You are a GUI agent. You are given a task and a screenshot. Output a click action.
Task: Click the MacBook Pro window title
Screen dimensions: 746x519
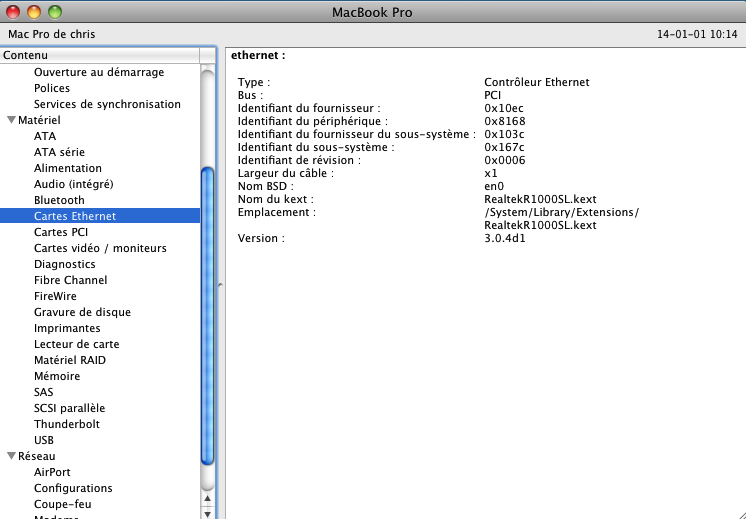pyautogui.click(x=372, y=12)
